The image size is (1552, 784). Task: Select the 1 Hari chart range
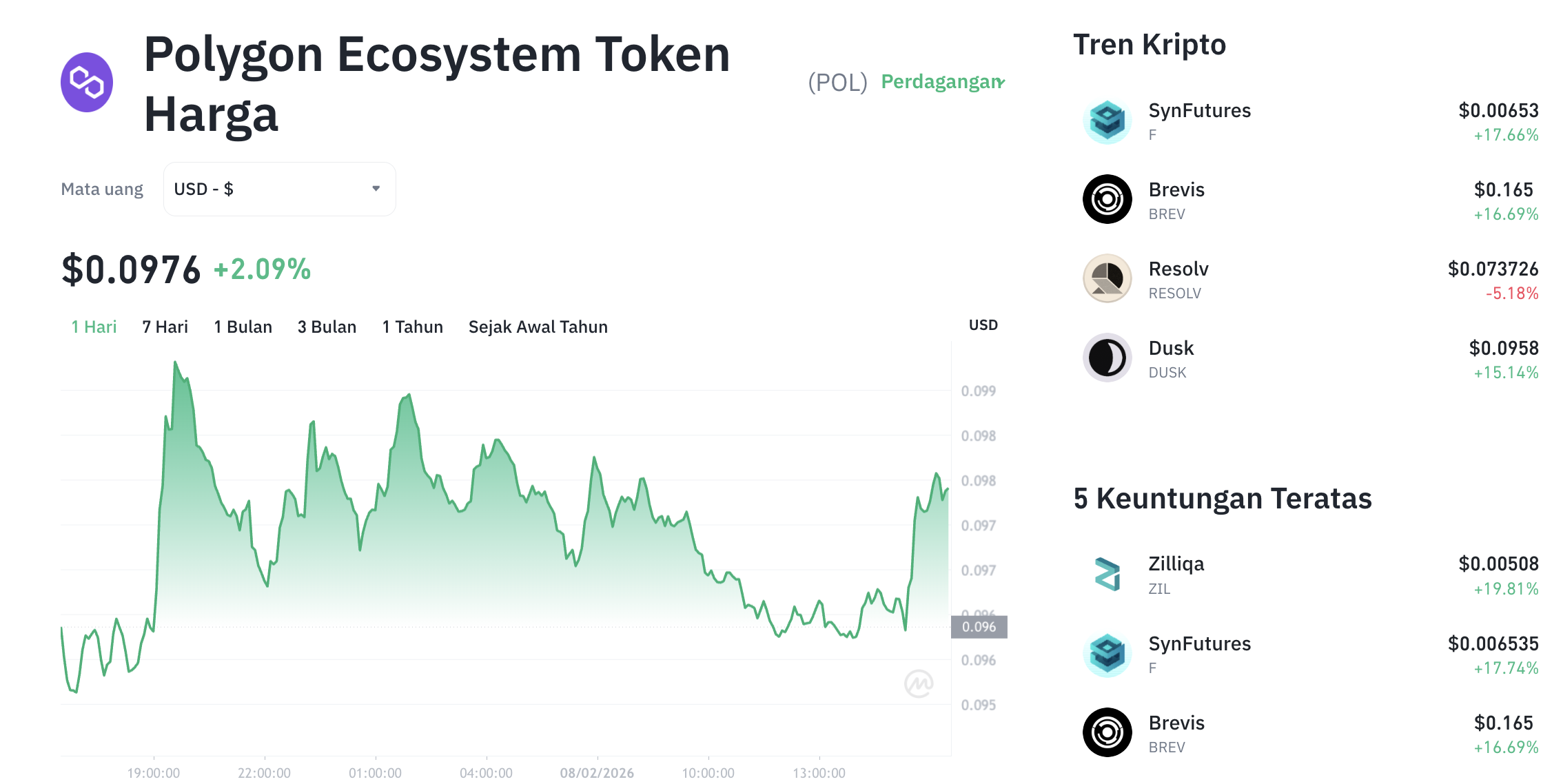point(94,327)
